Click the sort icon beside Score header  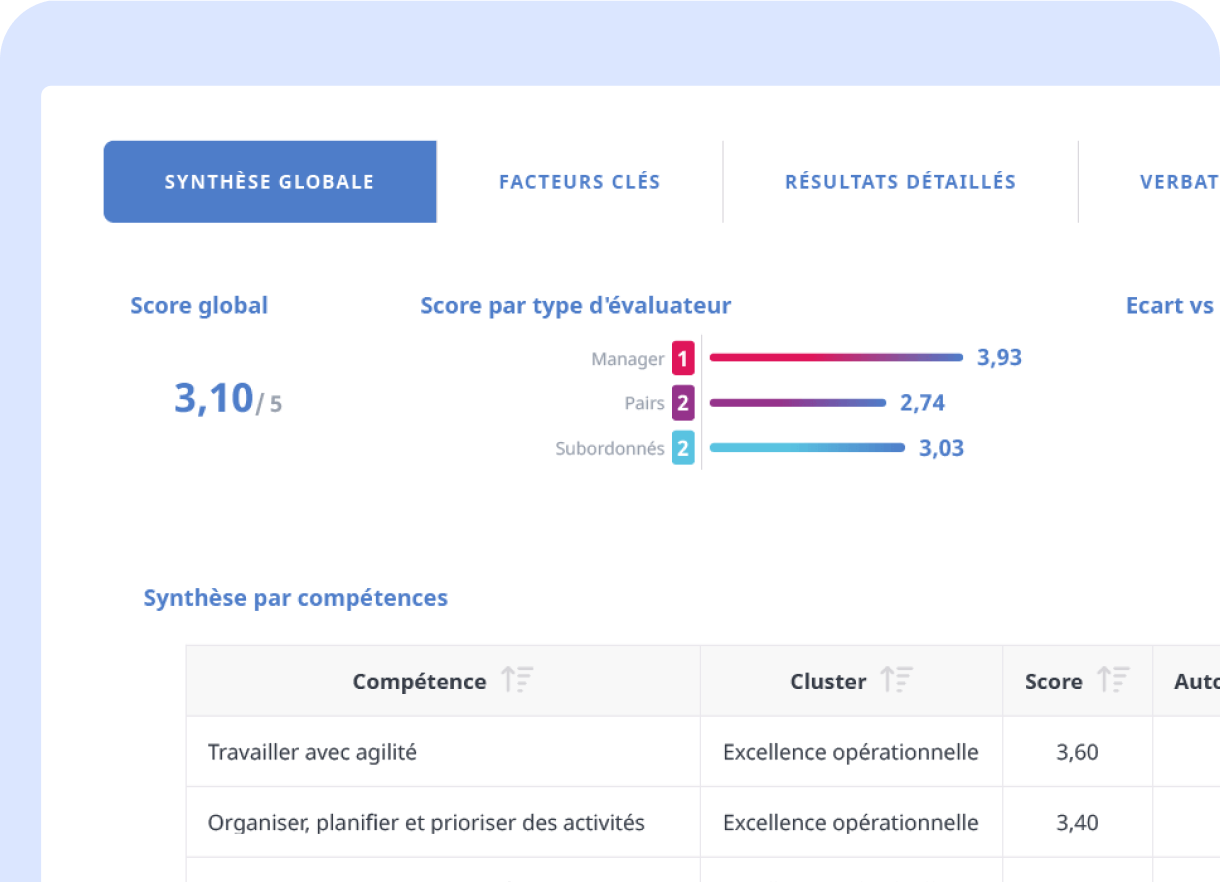click(x=1113, y=681)
